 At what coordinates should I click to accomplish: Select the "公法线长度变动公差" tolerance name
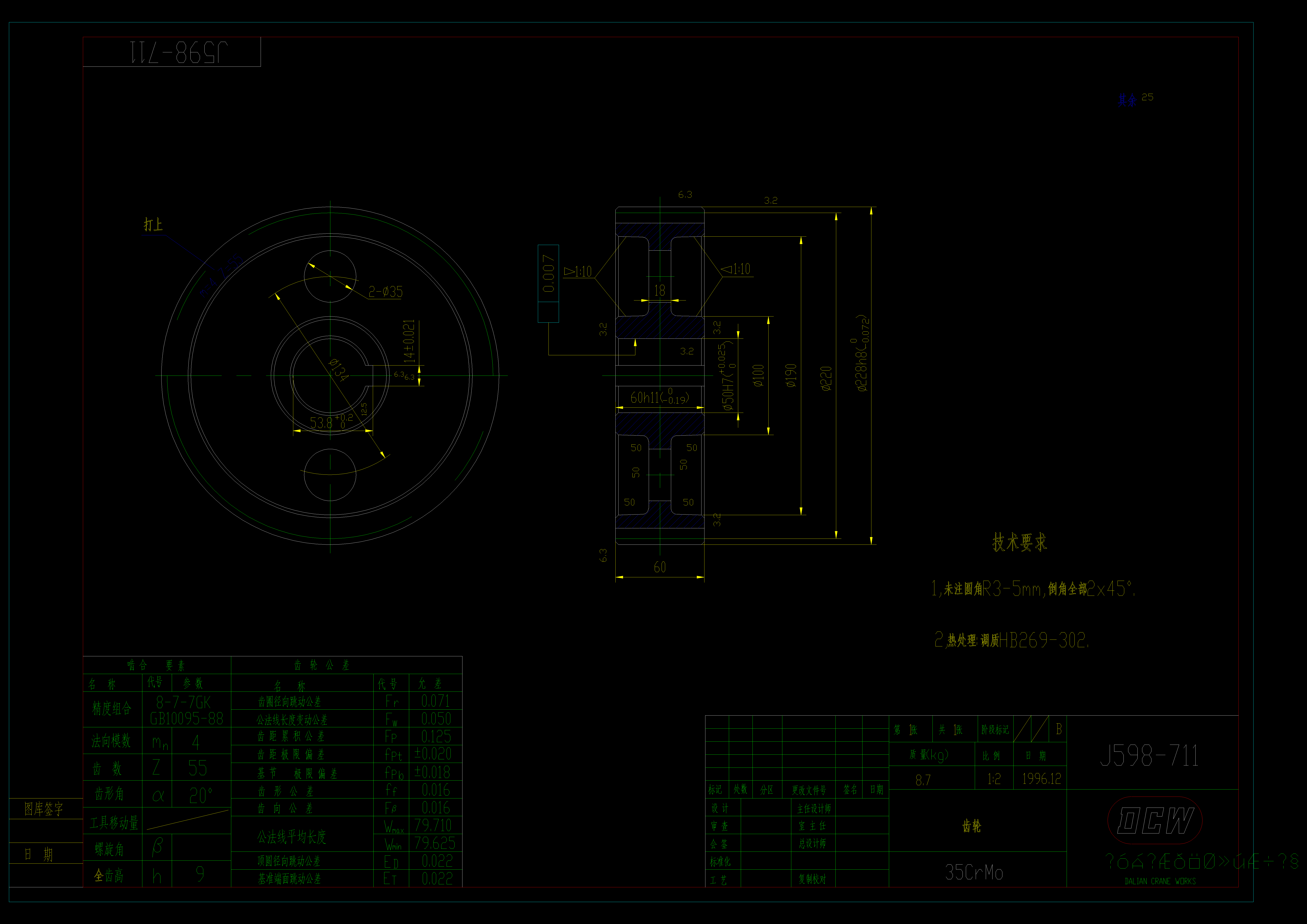tap(292, 720)
